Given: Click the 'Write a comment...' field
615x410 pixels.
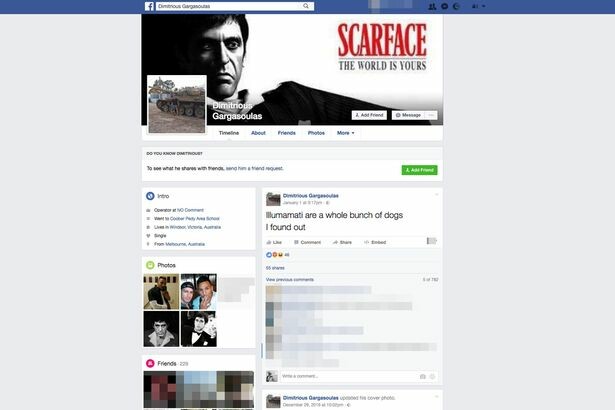Looking at the screenshot, I should (348, 376).
